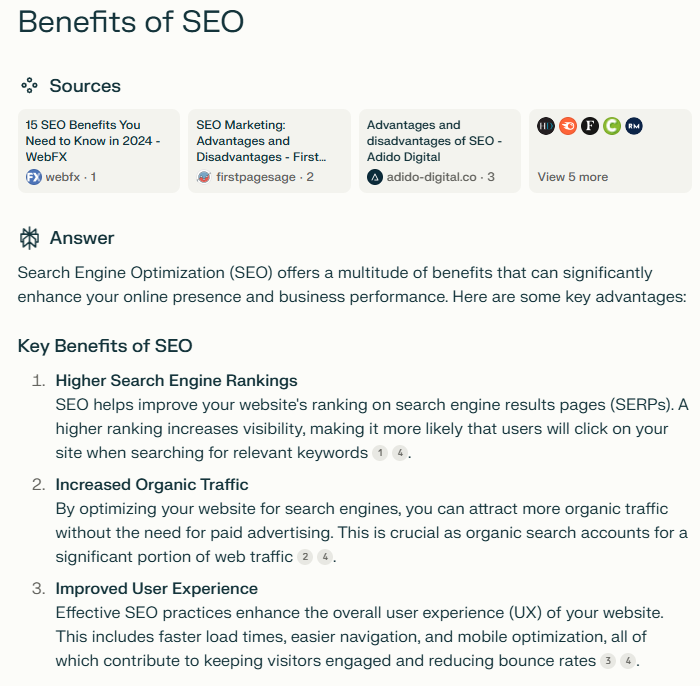The width and height of the screenshot is (700, 686).
Task: Open the 15 SEO Benefits WebFX source card
Action: [99, 151]
